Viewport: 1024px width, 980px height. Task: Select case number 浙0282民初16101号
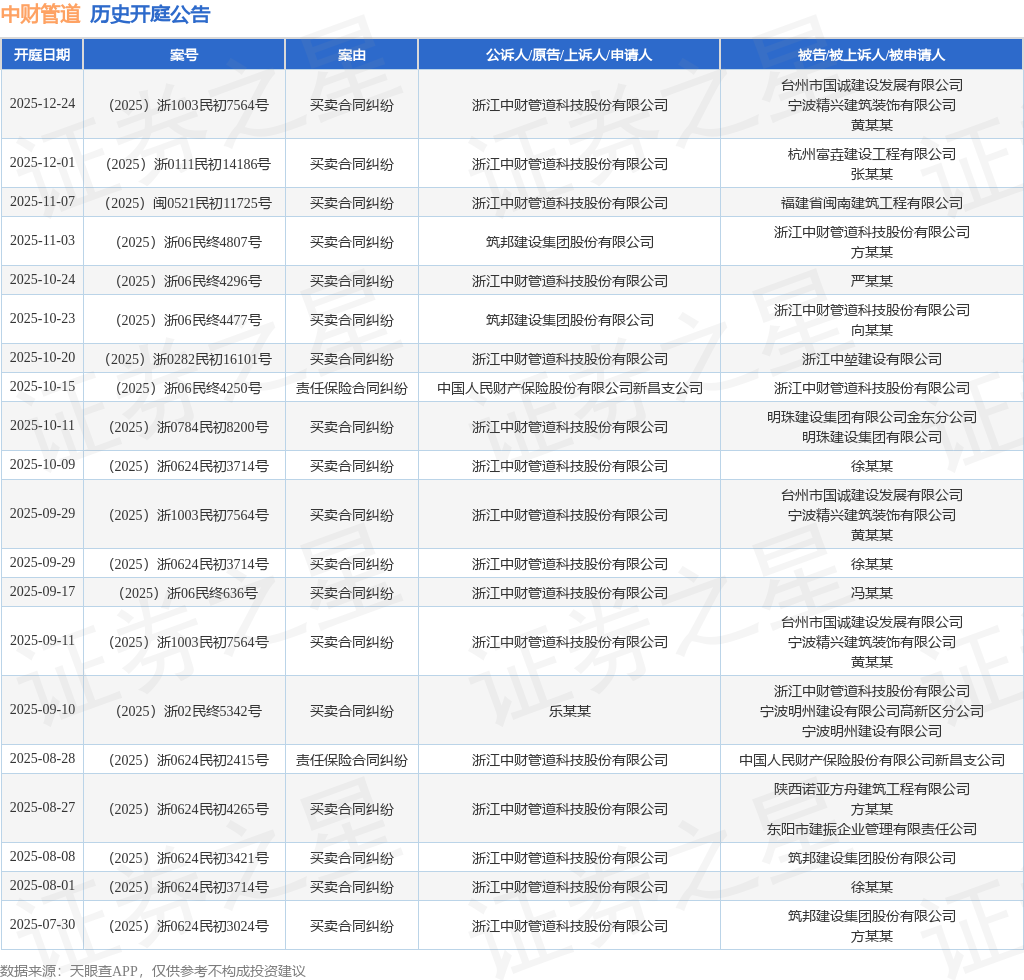point(188,359)
